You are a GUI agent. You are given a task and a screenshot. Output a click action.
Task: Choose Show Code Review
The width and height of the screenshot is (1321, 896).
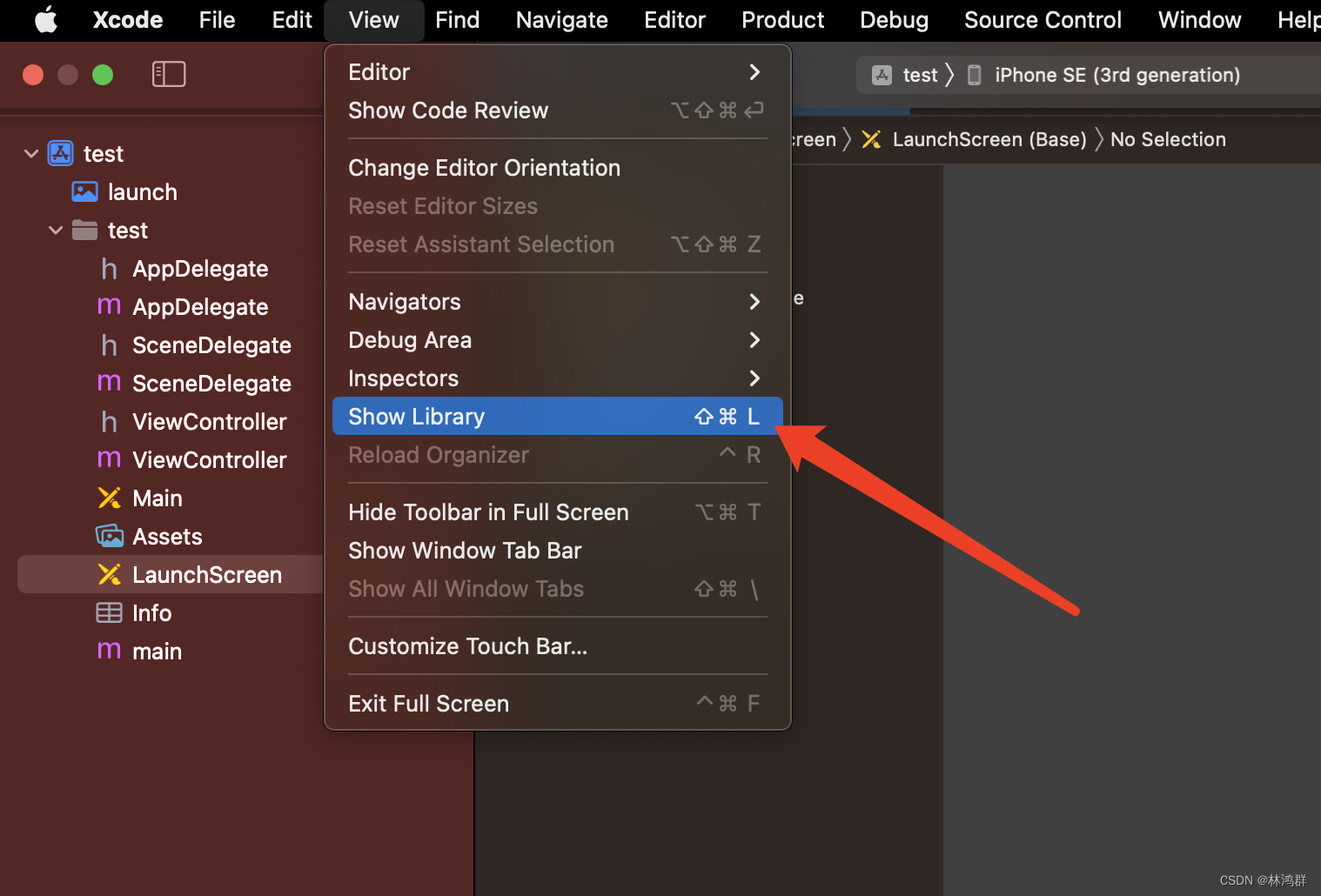[x=557, y=110]
